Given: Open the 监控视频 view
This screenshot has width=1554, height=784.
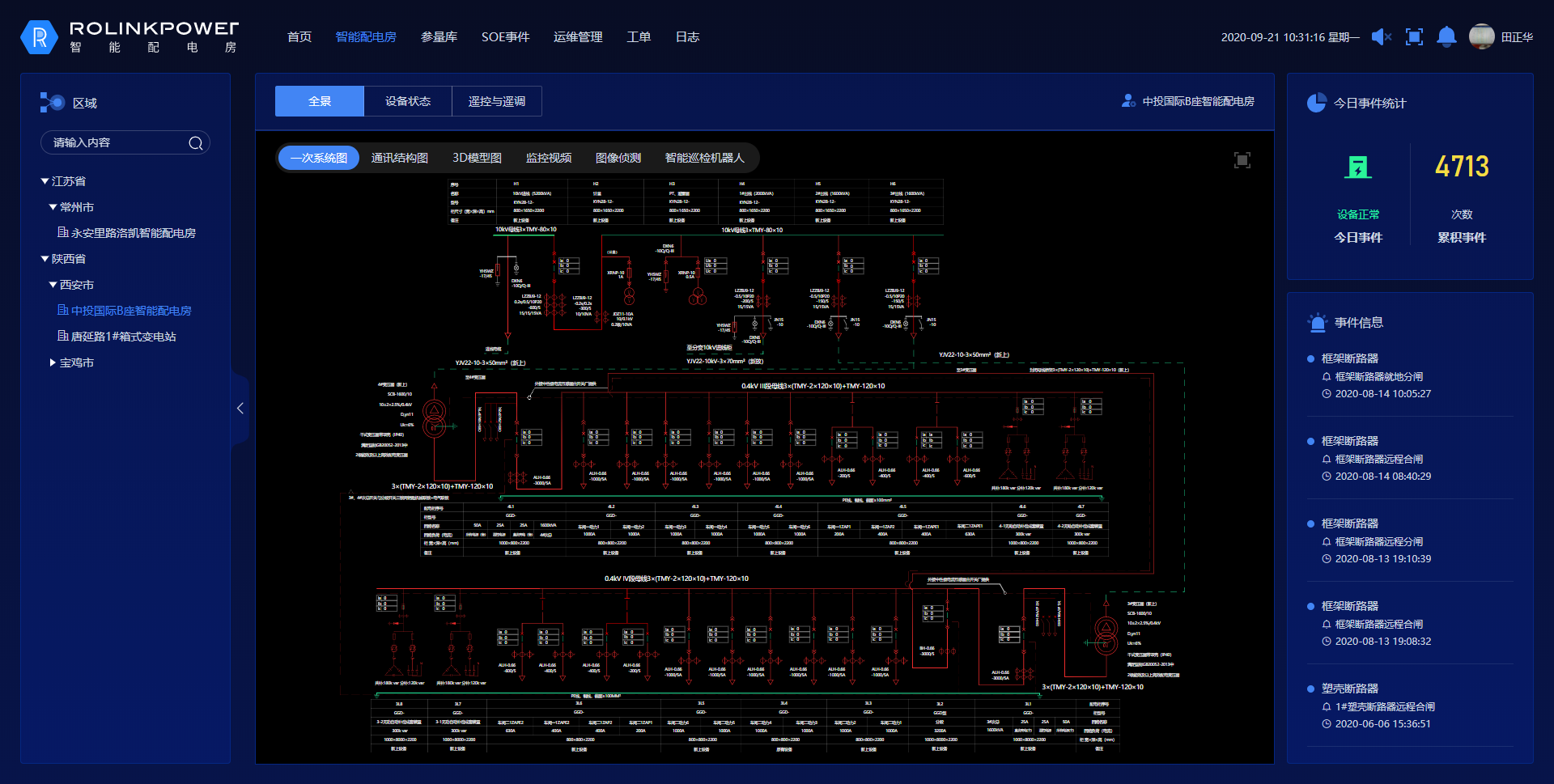Looking at the screenshot, I should pos(548,158).
